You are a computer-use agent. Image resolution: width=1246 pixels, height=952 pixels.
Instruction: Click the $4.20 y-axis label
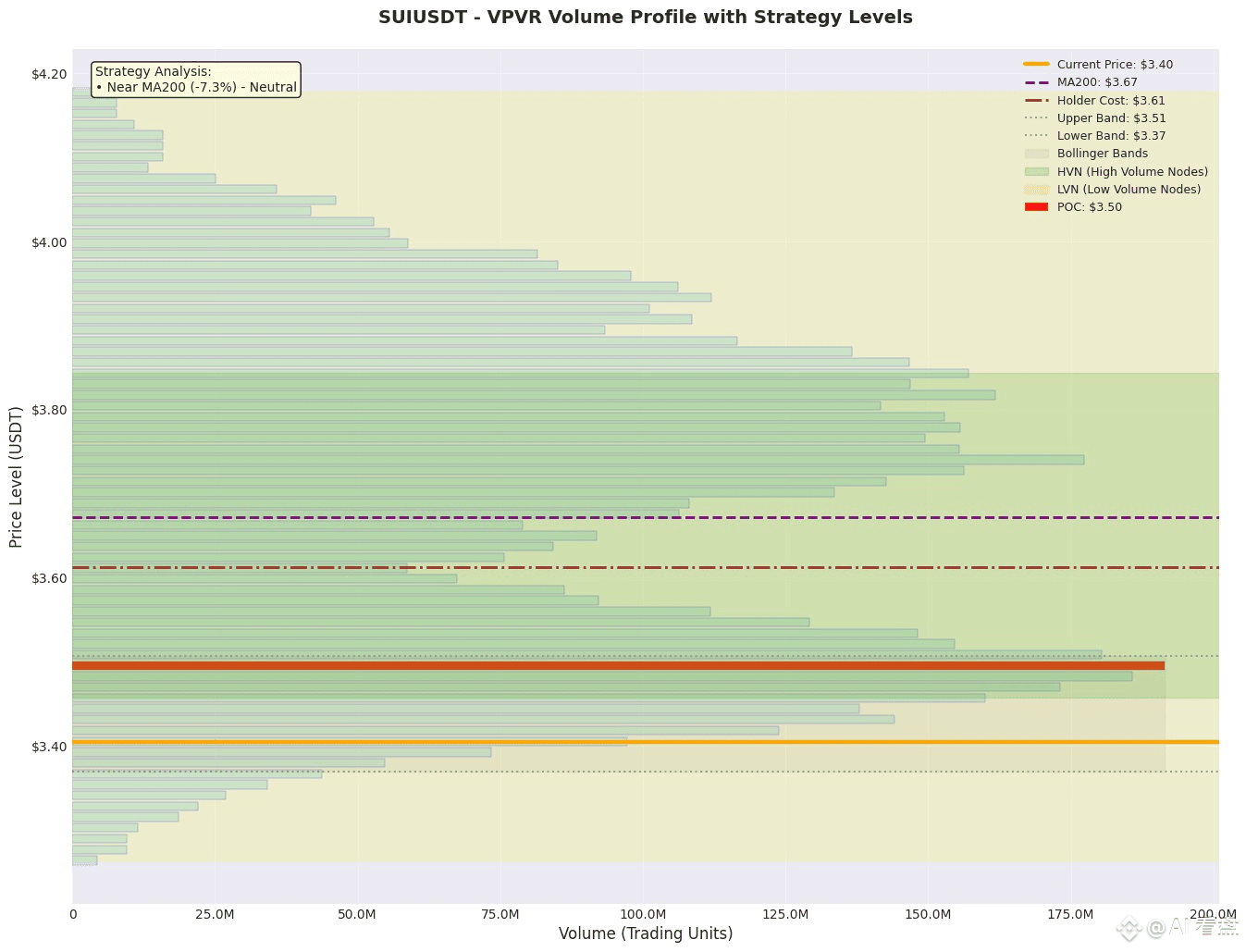click(49, 74)
